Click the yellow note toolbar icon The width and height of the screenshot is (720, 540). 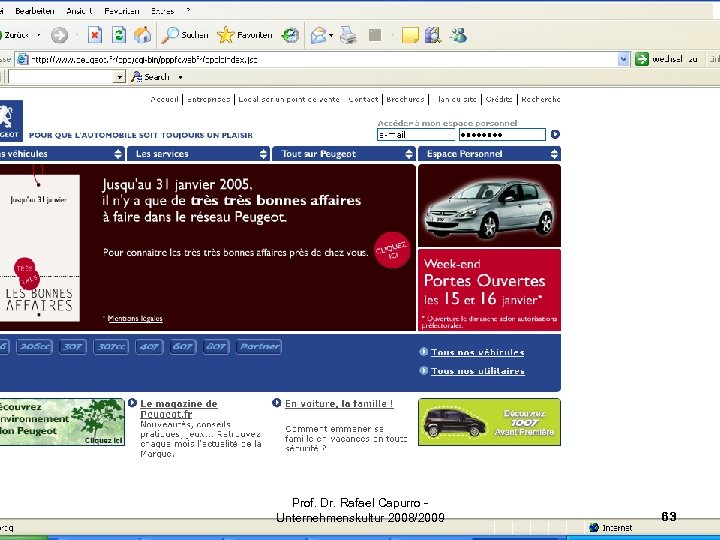pyautogui.click(x=410, y=35)
